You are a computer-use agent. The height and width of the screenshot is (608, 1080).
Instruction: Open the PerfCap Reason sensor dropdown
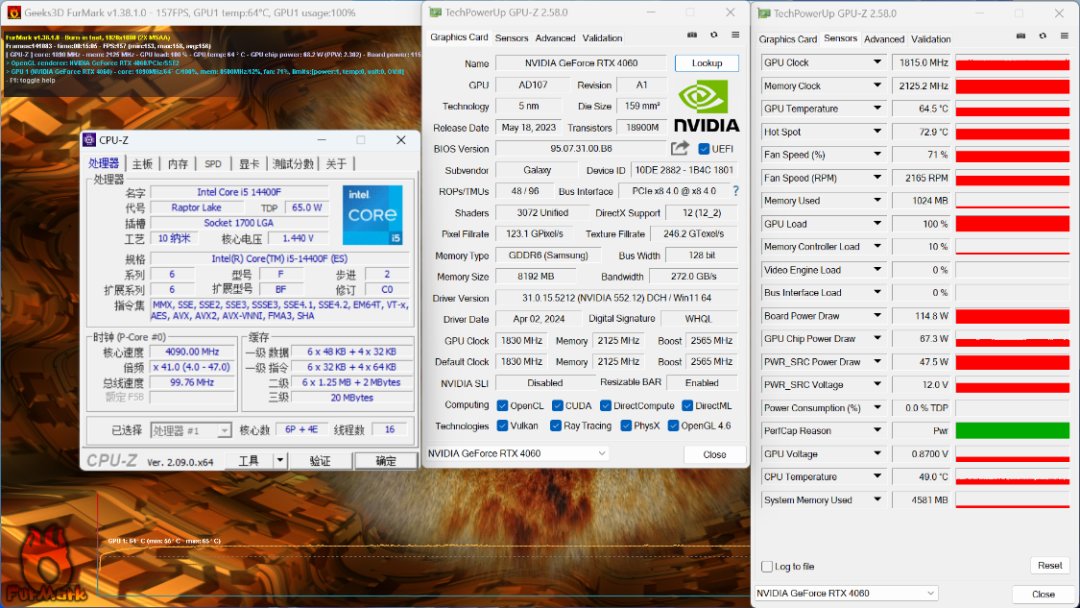[x=877, y=430]
